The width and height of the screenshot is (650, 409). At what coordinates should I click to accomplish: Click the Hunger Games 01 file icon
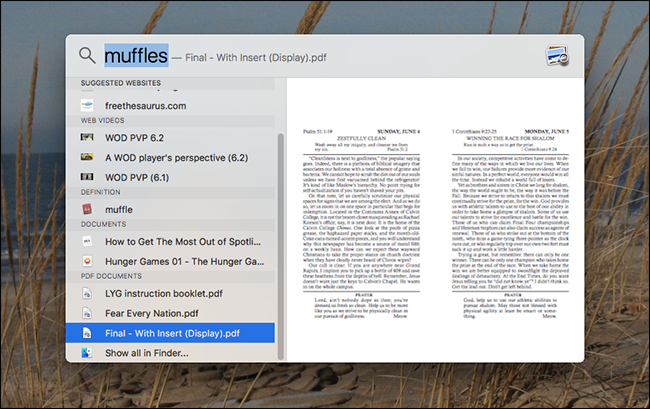(87, 261)
